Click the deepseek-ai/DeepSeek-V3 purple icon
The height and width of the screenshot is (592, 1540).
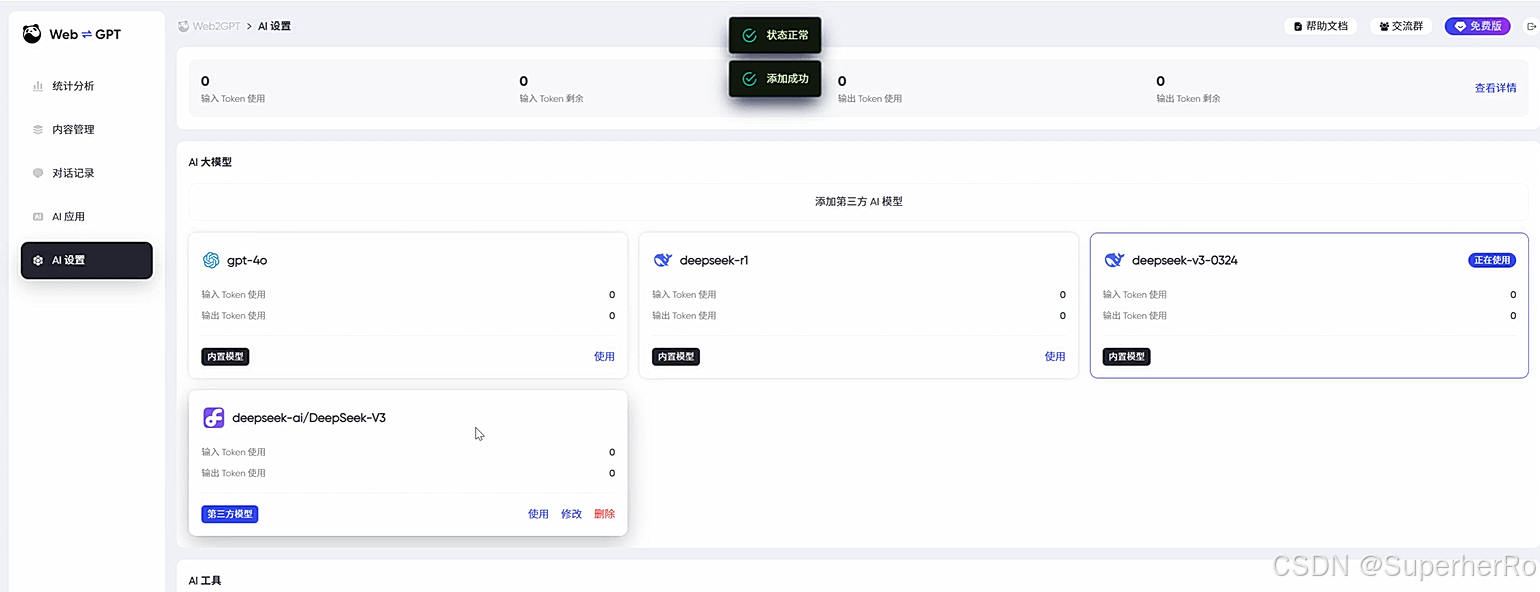pyautogui.click(x=214, y=418)
